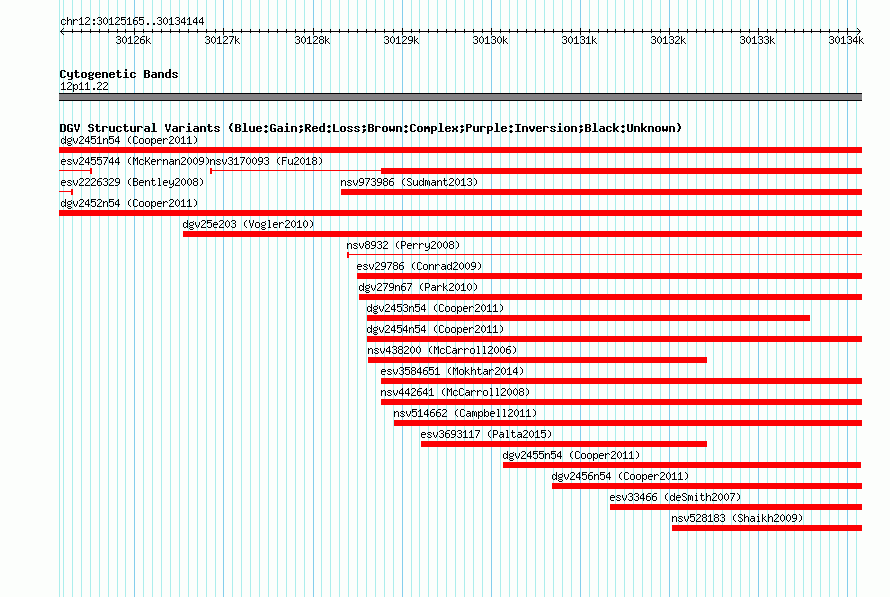The width and height of the screenshot is (890, 597).
Task: Open dgv2454n54 (Cooper2011) variant label
Action: (x=435, y=329)
